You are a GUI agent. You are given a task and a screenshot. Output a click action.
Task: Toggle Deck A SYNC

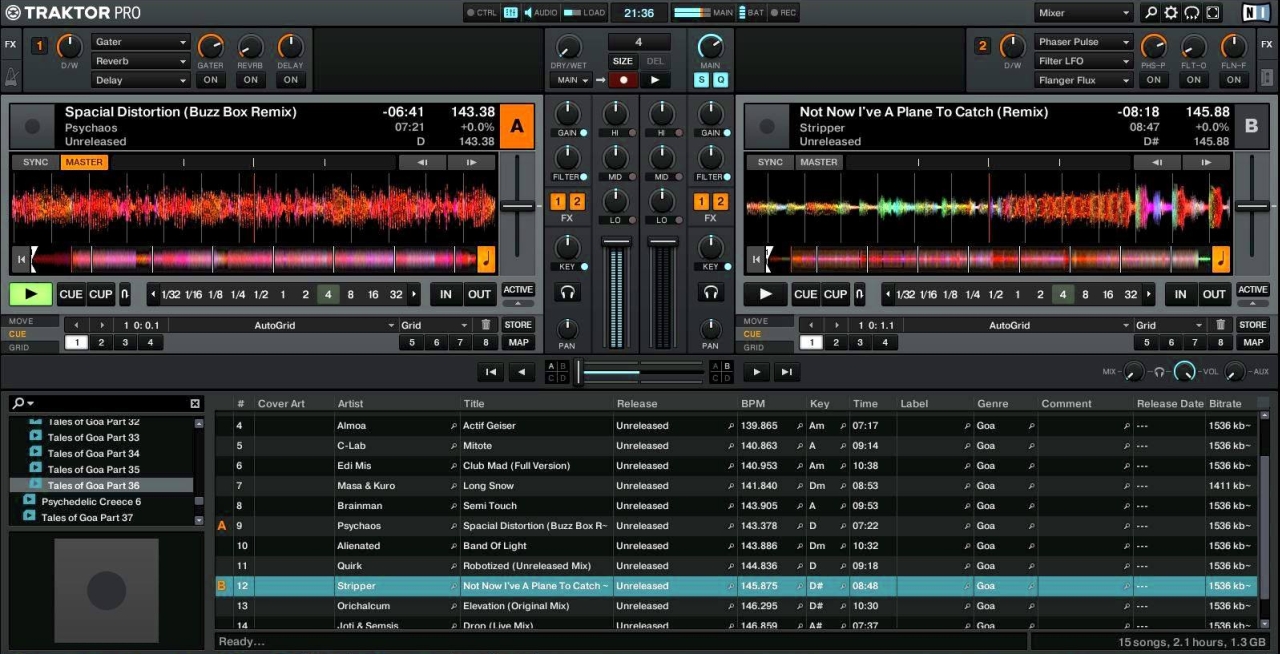[35, 162]
